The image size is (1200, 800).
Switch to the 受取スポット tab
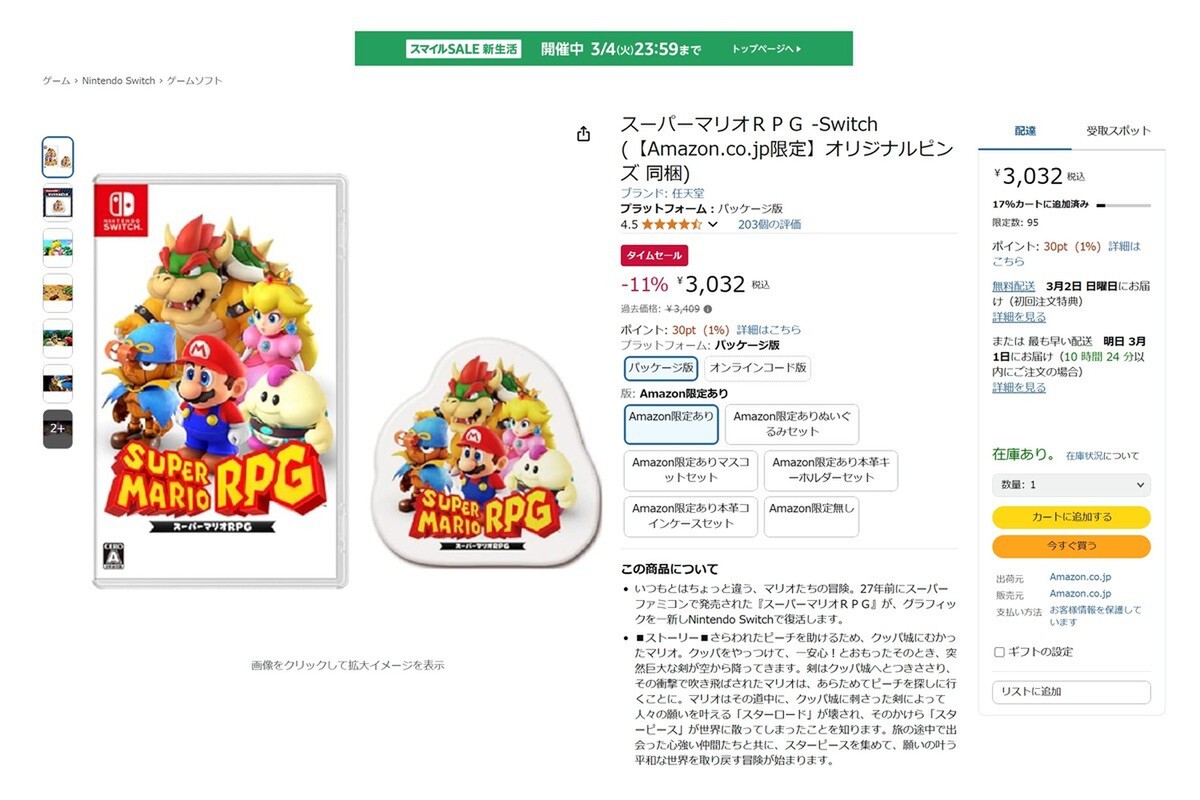pos(1118,131)
